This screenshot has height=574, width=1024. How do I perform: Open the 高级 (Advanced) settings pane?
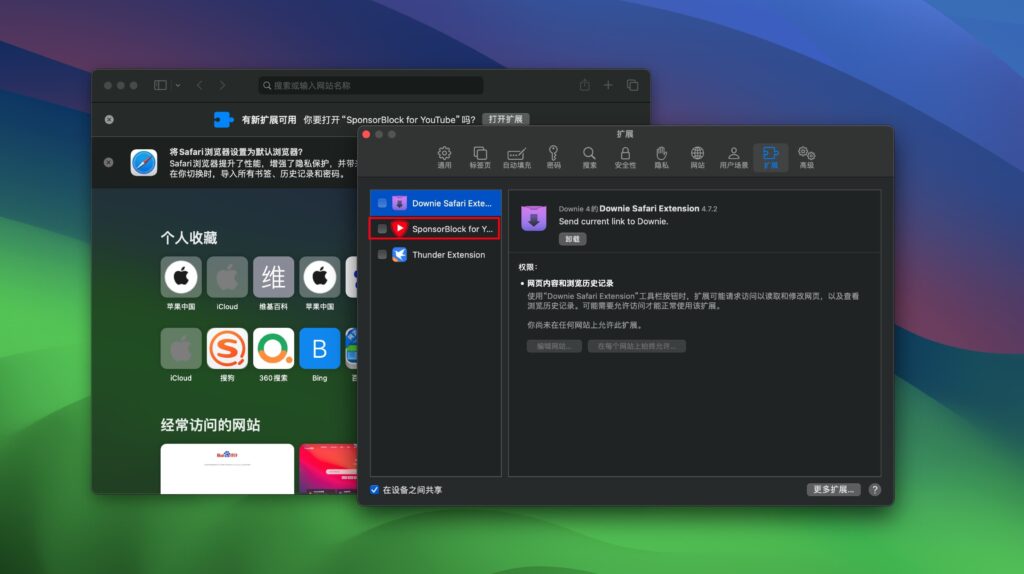coord(807,157)
